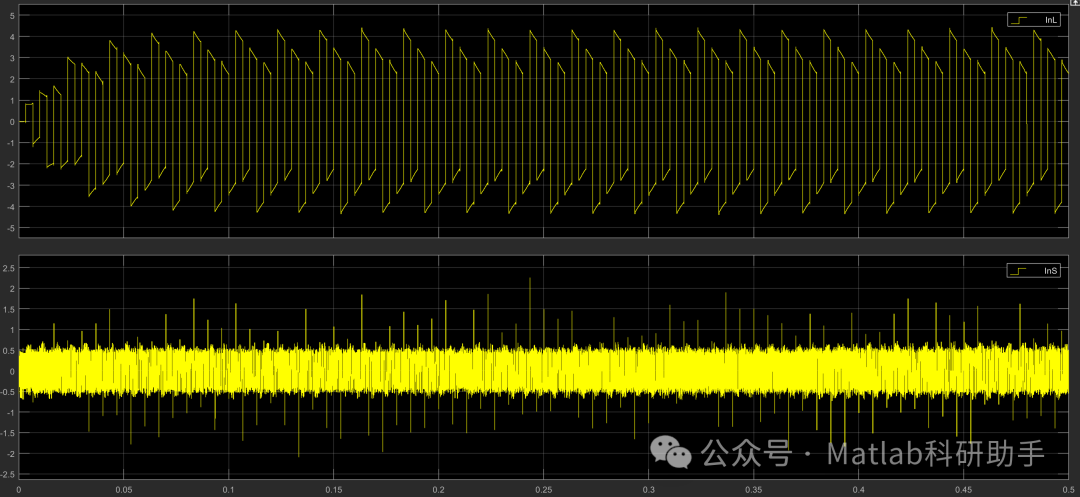Click the 5 label on InL y-axis
The height and width of the screenshot is (497, 1080).
12,16
